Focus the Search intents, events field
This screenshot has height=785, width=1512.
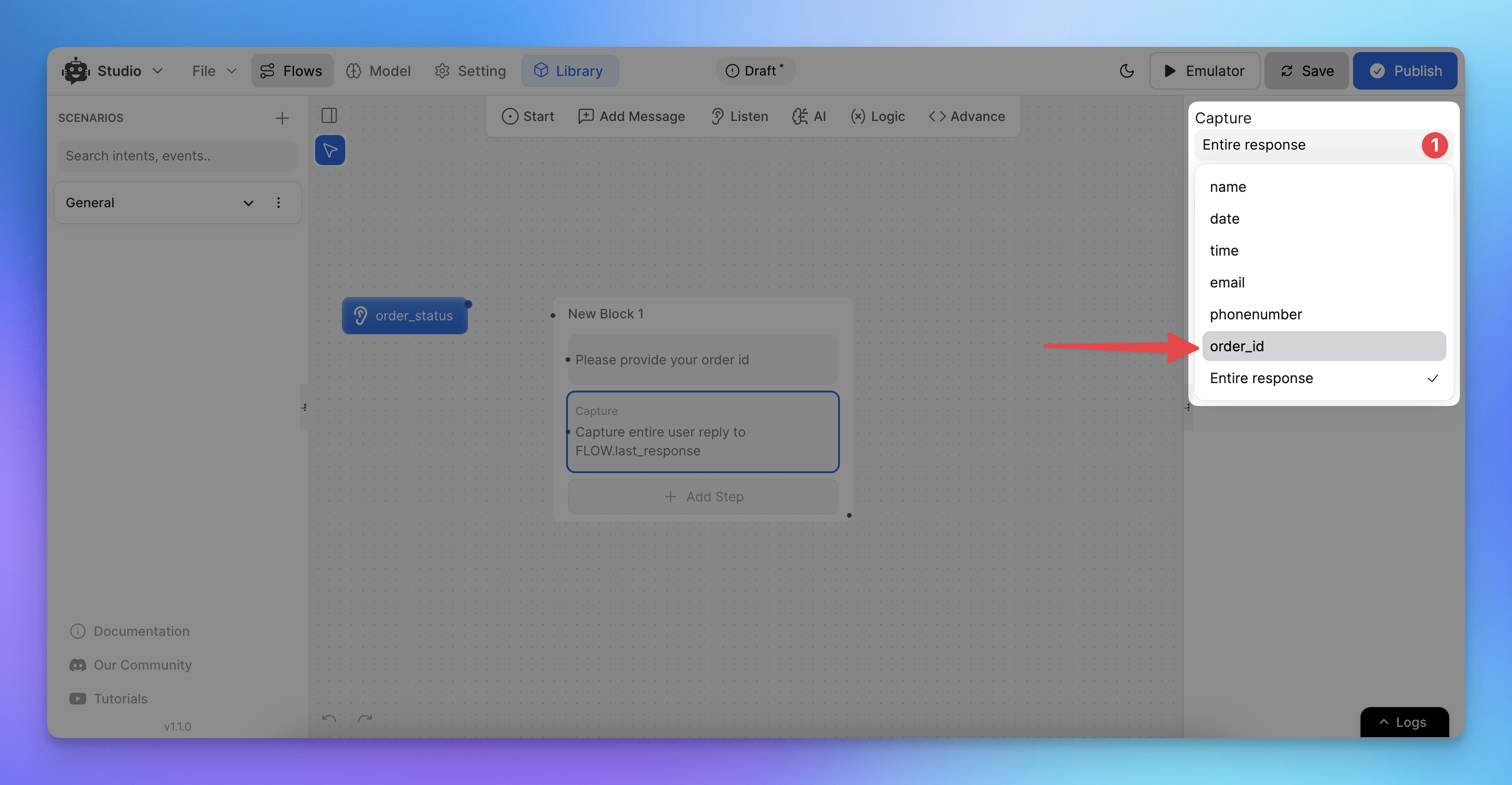[177, 156]
